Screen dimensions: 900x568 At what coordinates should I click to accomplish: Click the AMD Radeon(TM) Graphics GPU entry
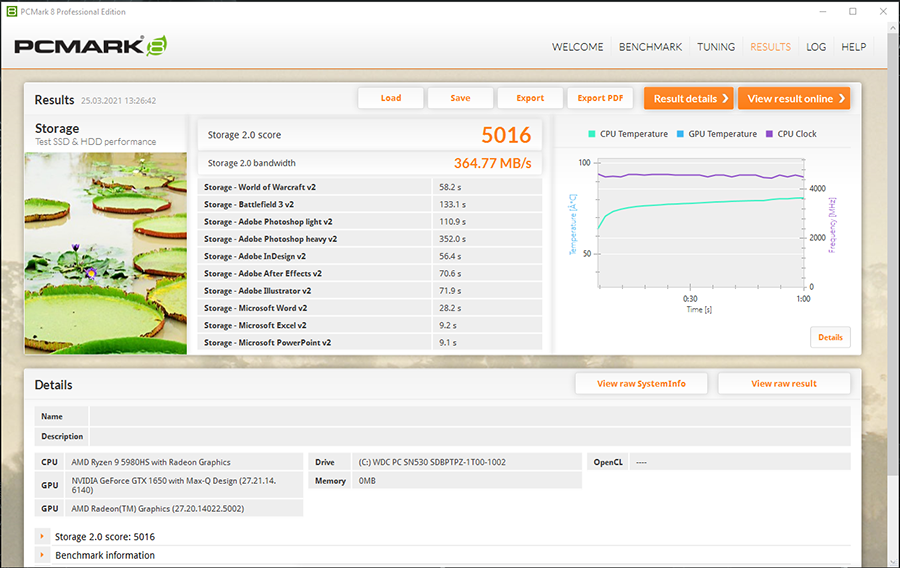point(184,508)
